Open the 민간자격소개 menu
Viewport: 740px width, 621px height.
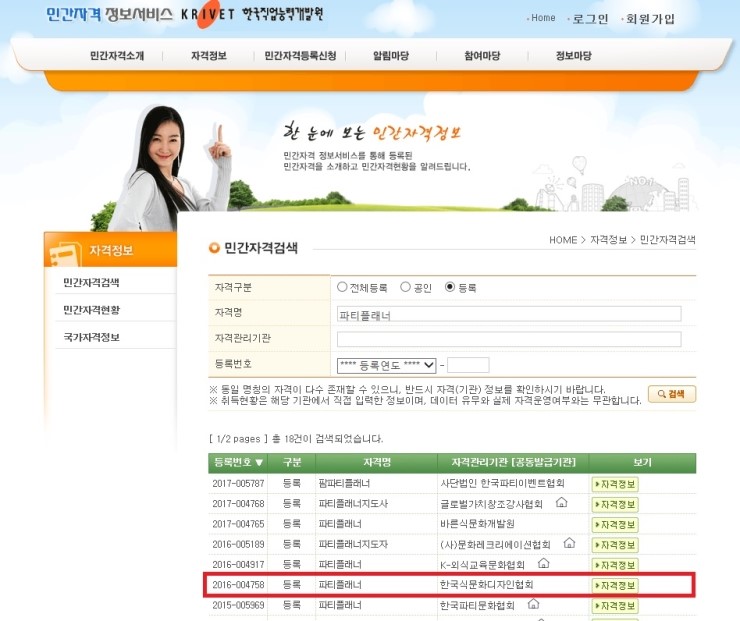coord(117,56)
